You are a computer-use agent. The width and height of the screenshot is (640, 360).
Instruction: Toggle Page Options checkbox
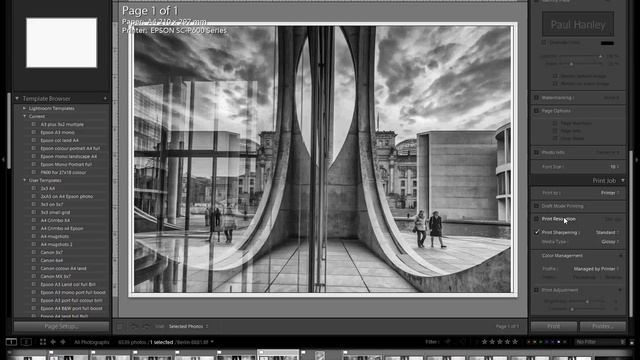pyautogui.click(x=536, y=111)
